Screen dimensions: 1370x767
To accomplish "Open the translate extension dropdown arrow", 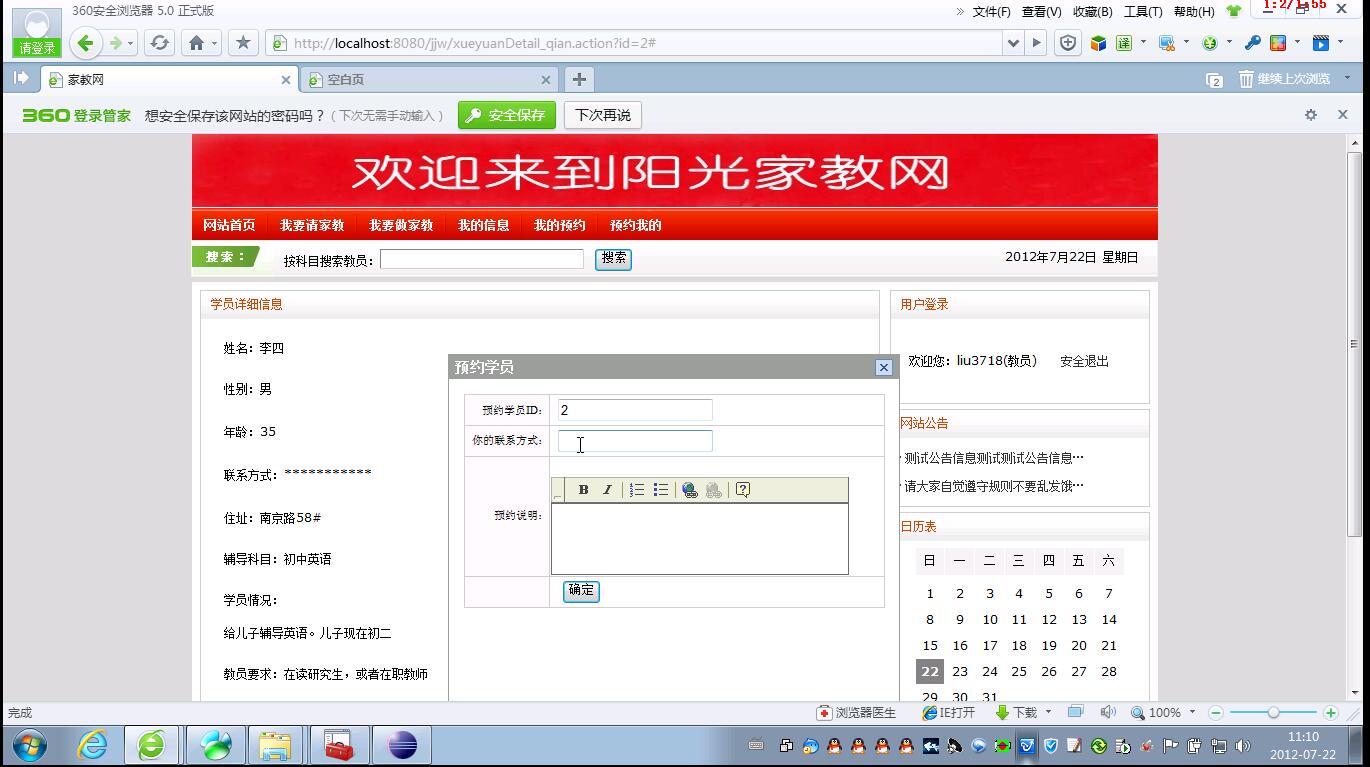I will pyautogui.click(x=1143, y=43).
